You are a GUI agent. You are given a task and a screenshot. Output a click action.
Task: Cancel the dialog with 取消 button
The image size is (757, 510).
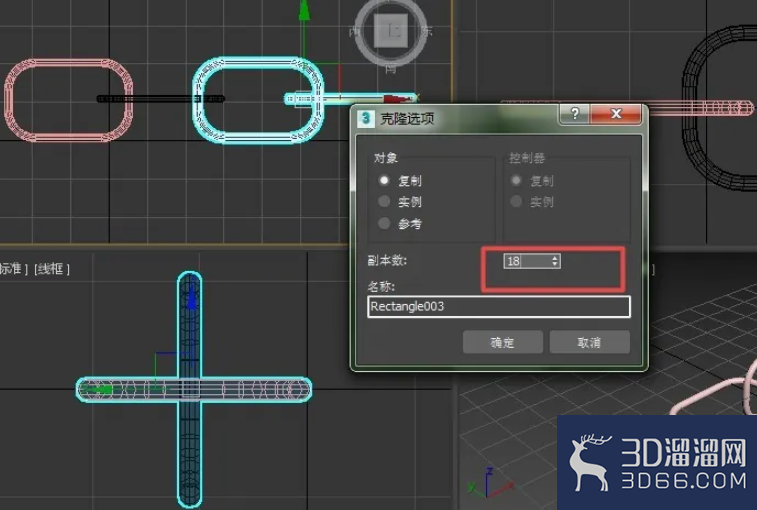pyautogui.click(x=589, y=342)
